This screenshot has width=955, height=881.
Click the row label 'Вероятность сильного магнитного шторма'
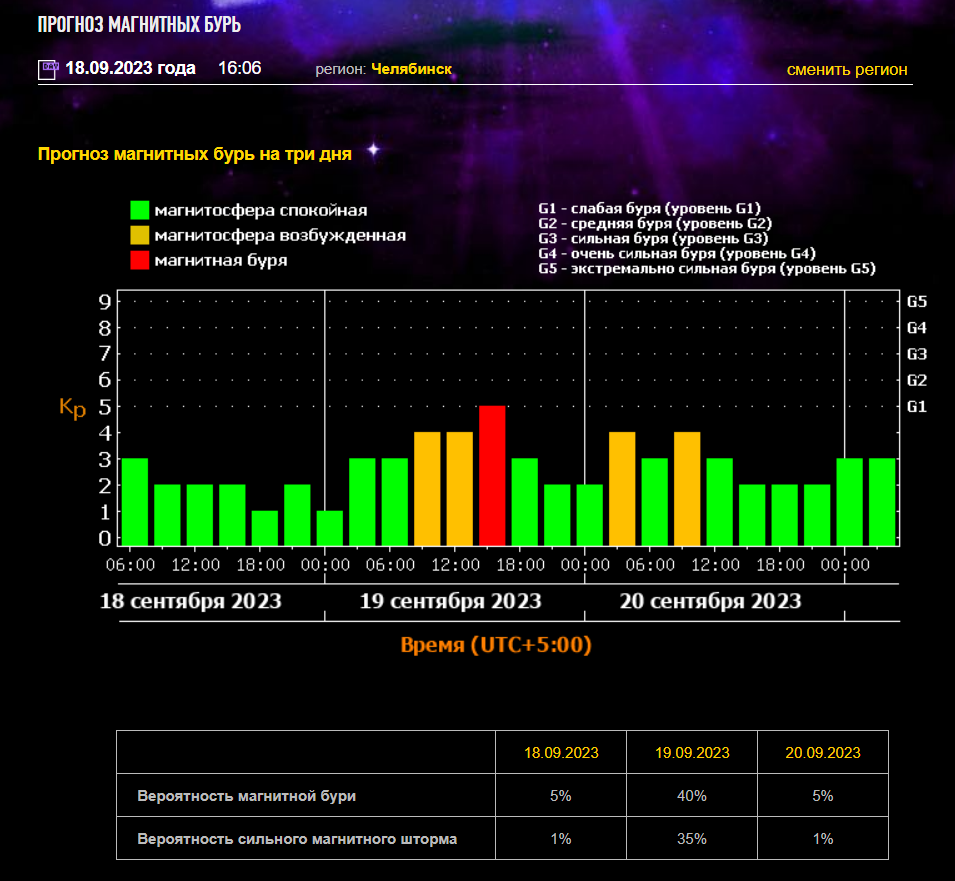pyautogui.click(x=297, y=839)
